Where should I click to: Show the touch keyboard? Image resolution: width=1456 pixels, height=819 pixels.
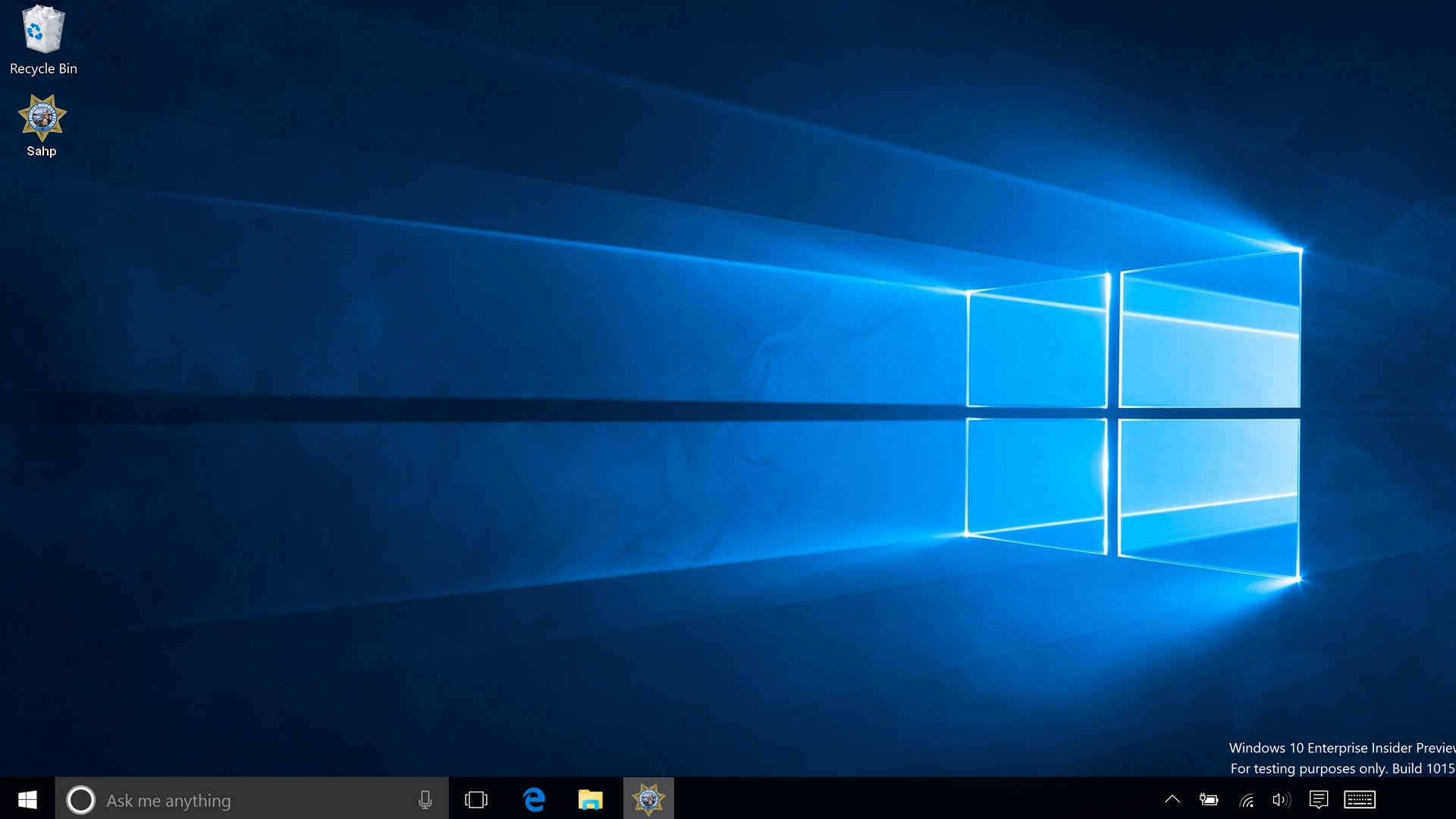pos(1360,799)
